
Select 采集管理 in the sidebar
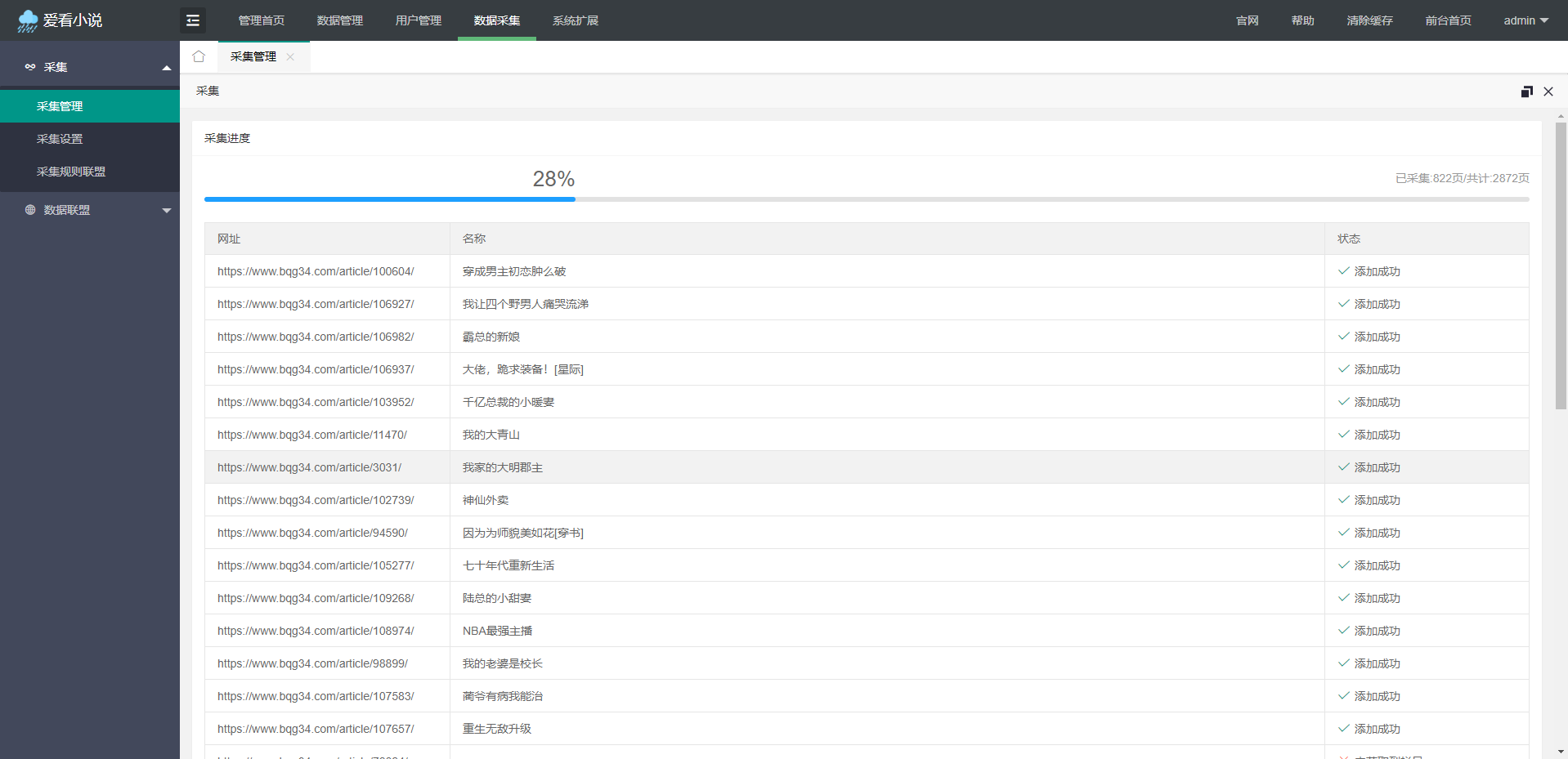coord(90,106)
